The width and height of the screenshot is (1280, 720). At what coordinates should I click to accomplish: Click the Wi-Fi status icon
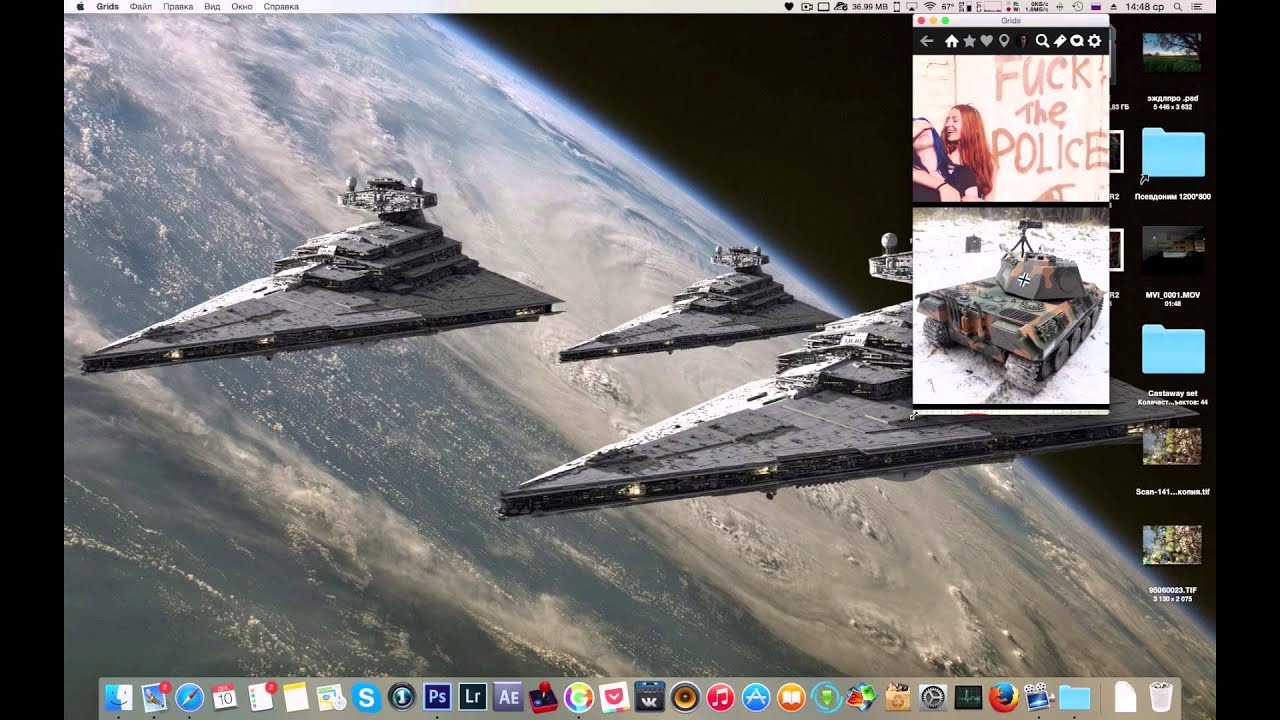point(930,6)
